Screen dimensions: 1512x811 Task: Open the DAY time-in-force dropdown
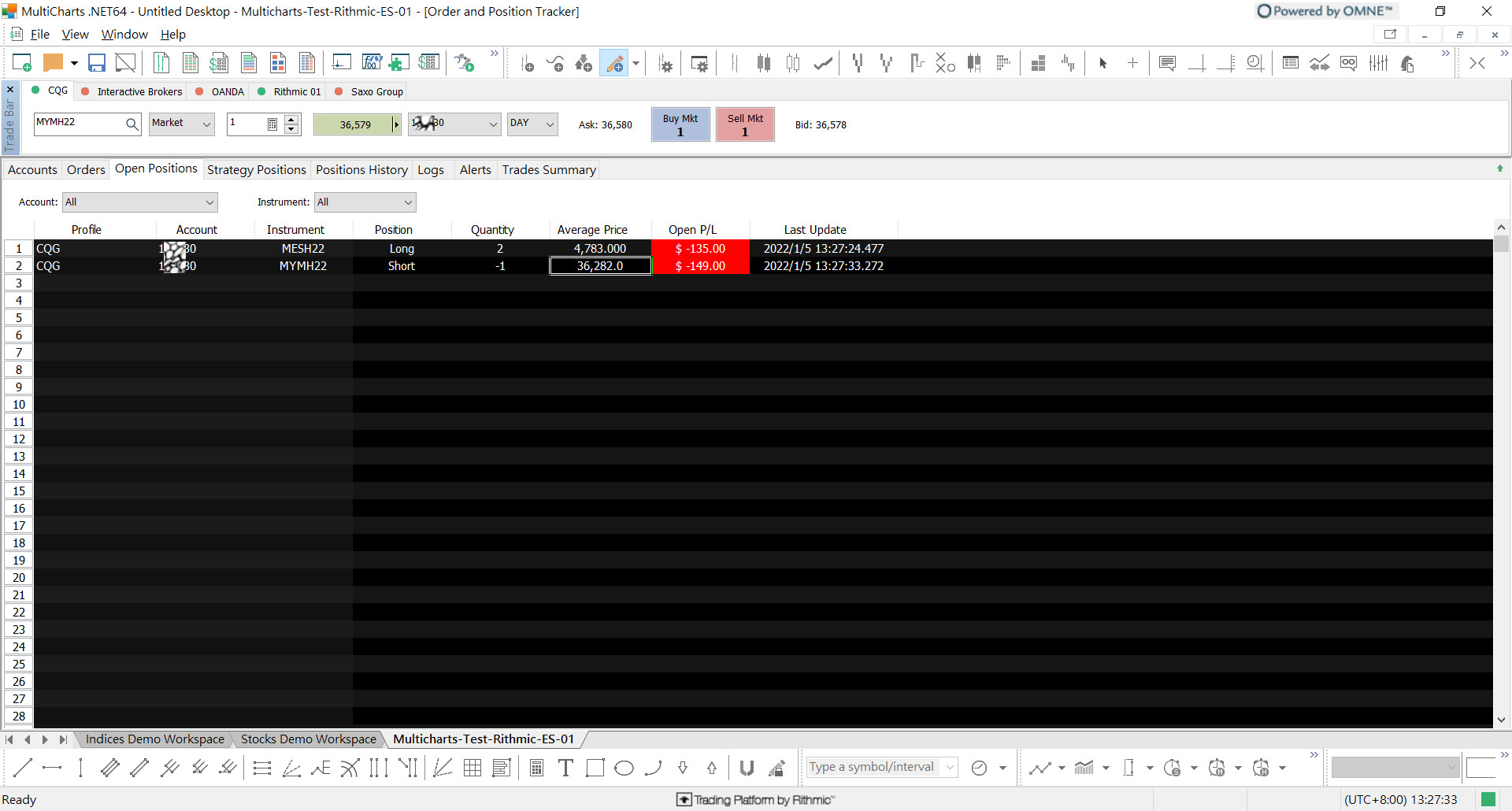pyautogui.click(x=532, y=124)
